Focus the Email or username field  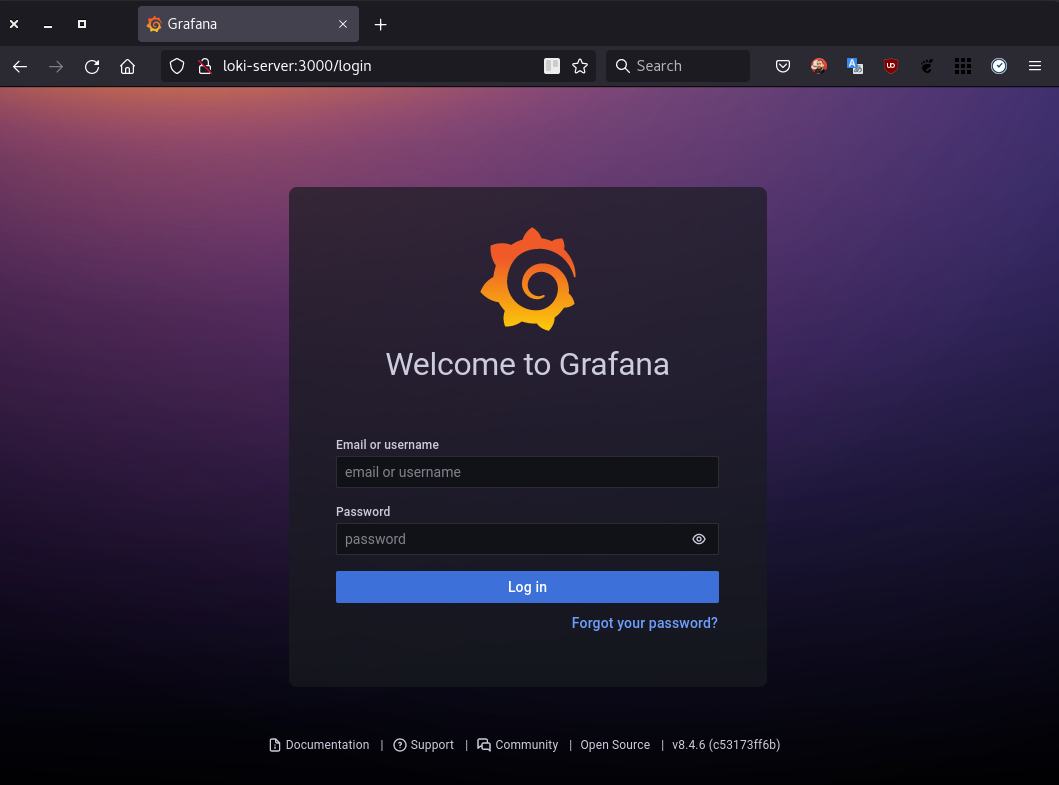tap(527, 472)
